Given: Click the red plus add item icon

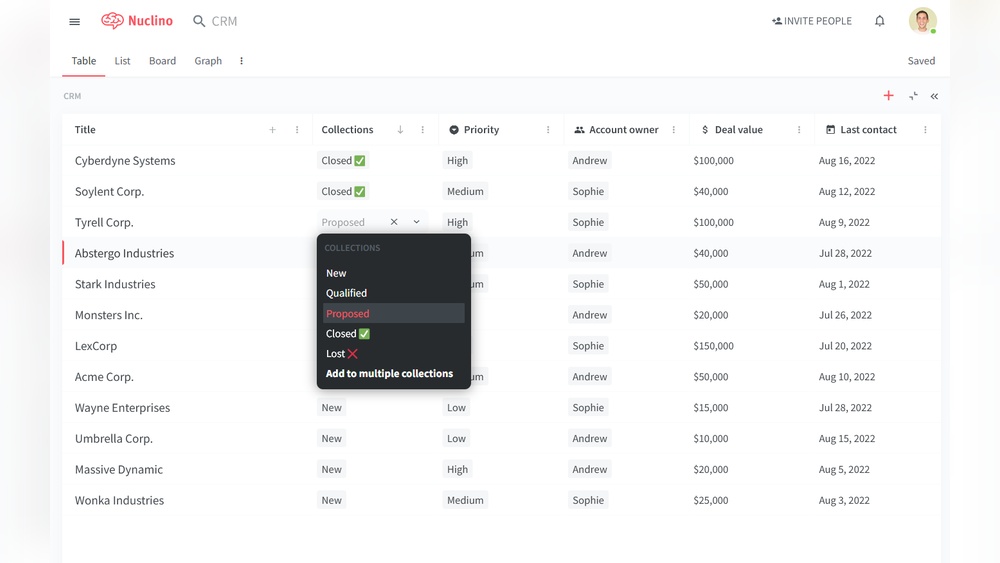Looking at the screenshot, I should [888, 96].
